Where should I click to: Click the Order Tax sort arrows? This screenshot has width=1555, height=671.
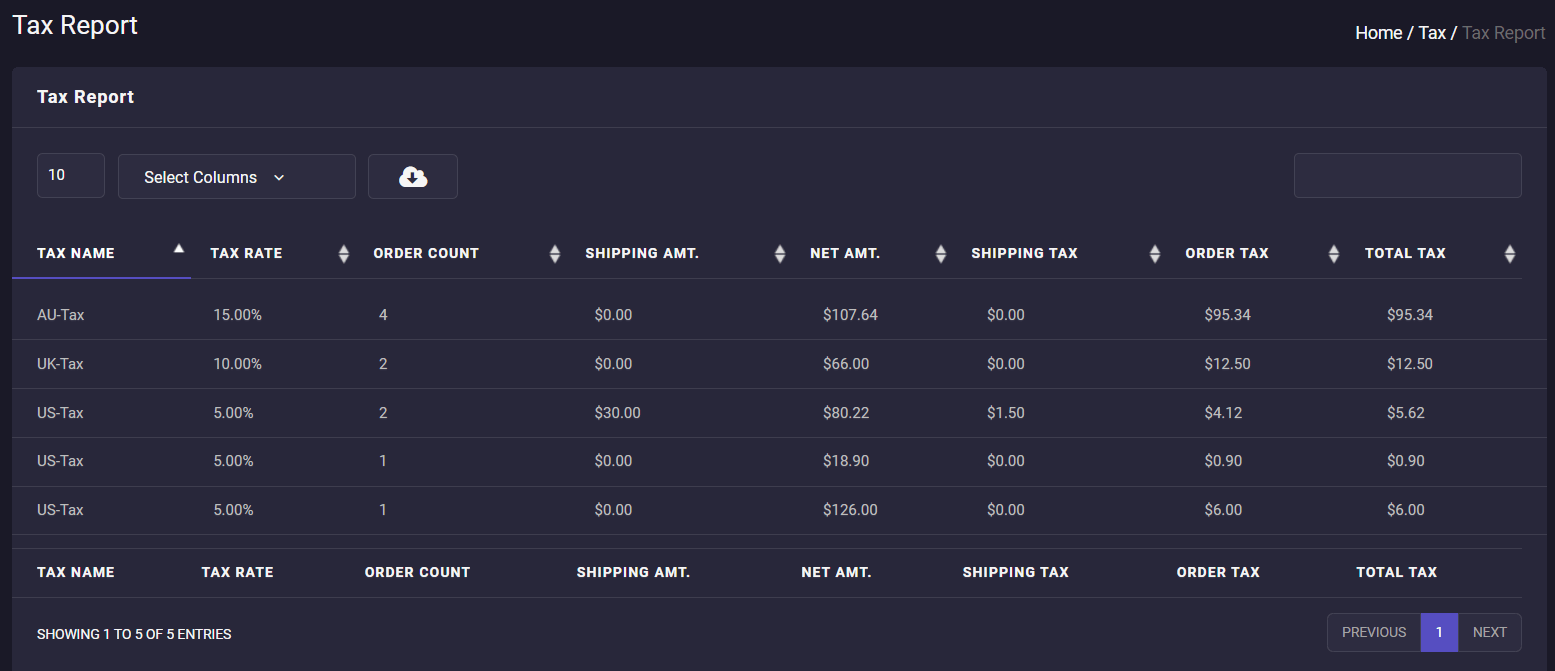click(1333, 254)
